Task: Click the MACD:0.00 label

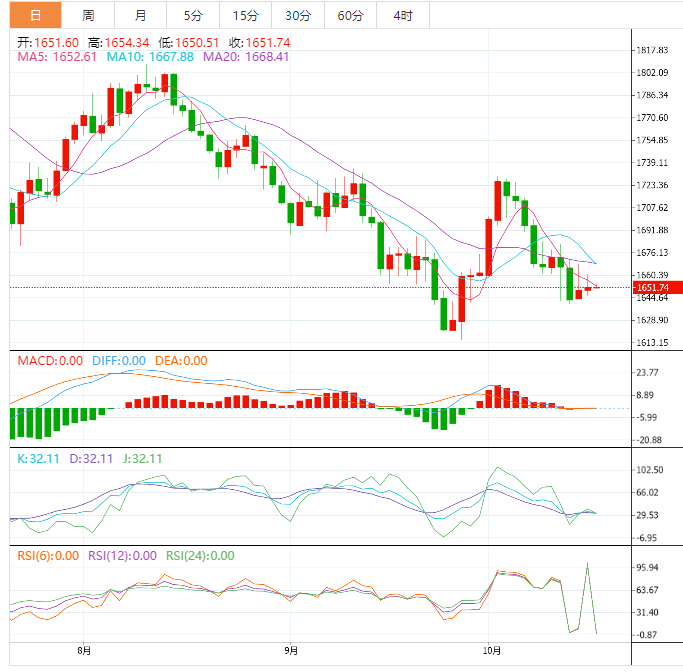Action: [50, 361]
